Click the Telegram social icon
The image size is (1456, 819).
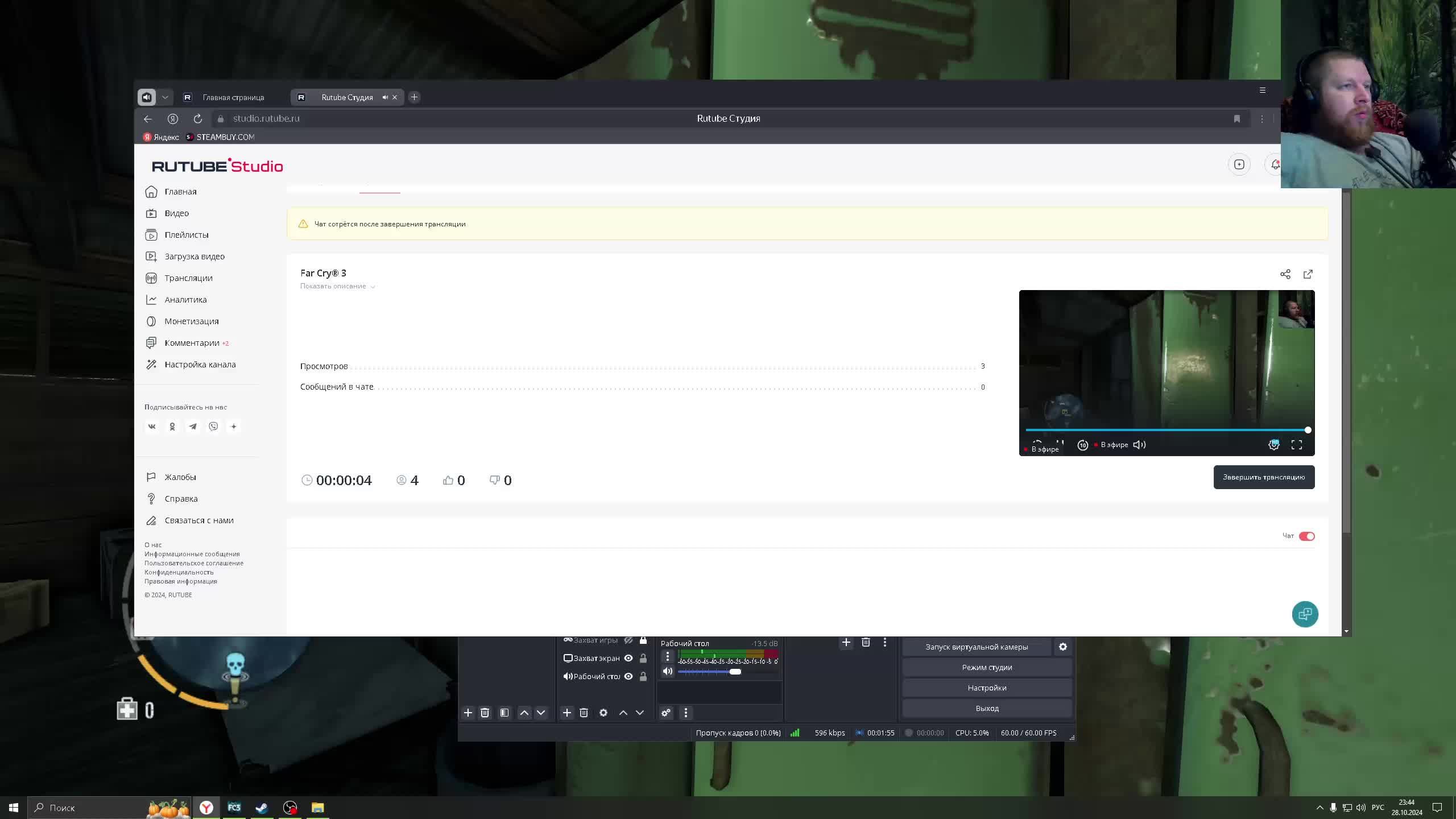[193, 427]
